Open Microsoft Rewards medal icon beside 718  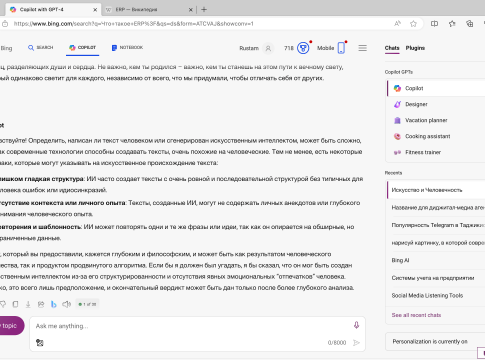[x=303, y=48]
